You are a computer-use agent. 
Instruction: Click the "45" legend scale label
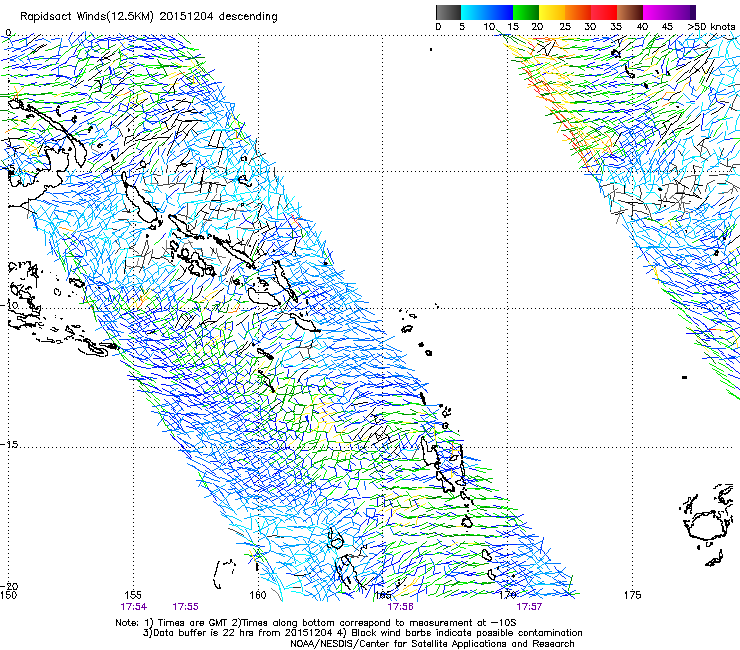[667, 27]
